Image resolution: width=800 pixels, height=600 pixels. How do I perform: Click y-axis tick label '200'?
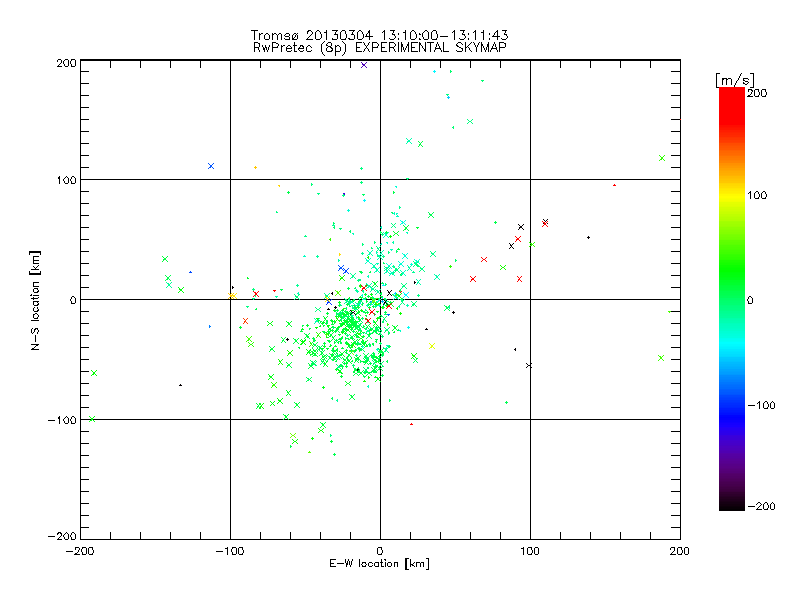click(67, 63)
